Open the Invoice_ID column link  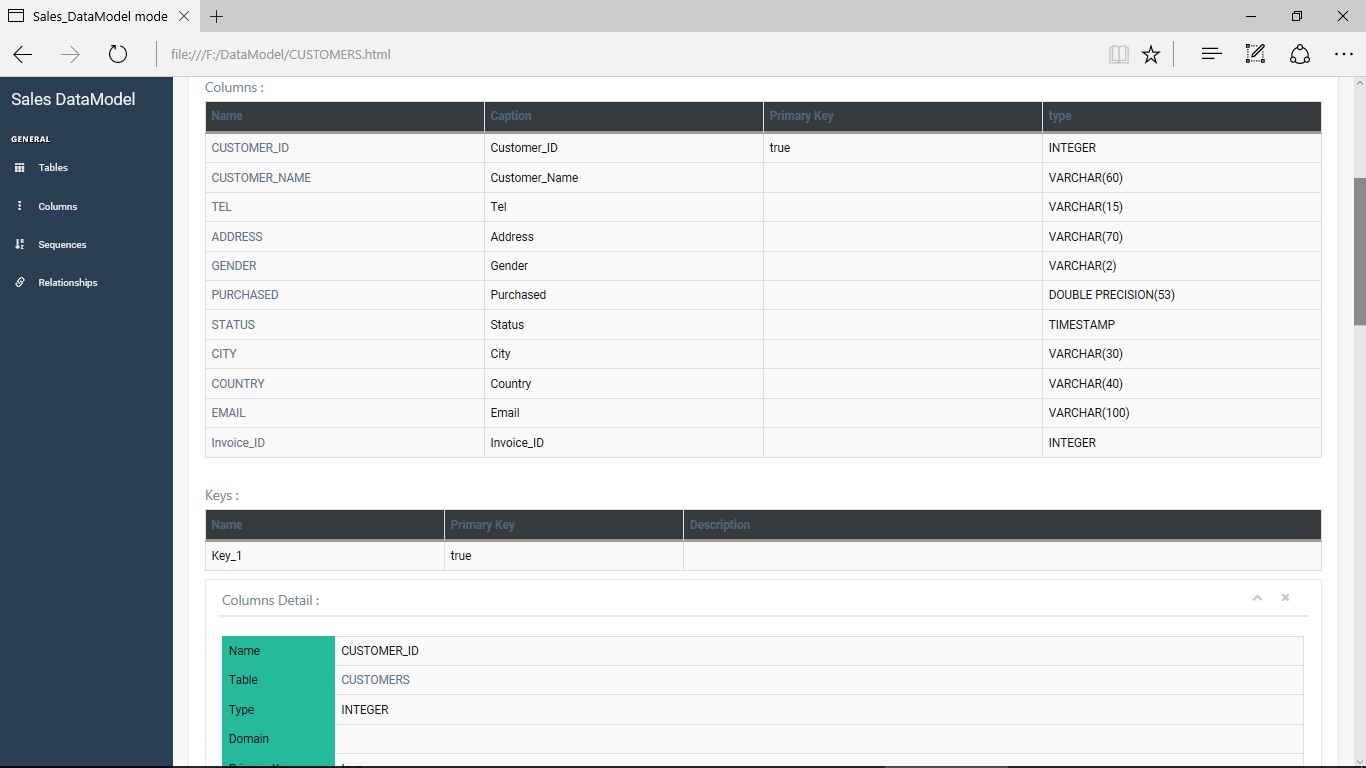pyautogui.click(x=237, y=442)
